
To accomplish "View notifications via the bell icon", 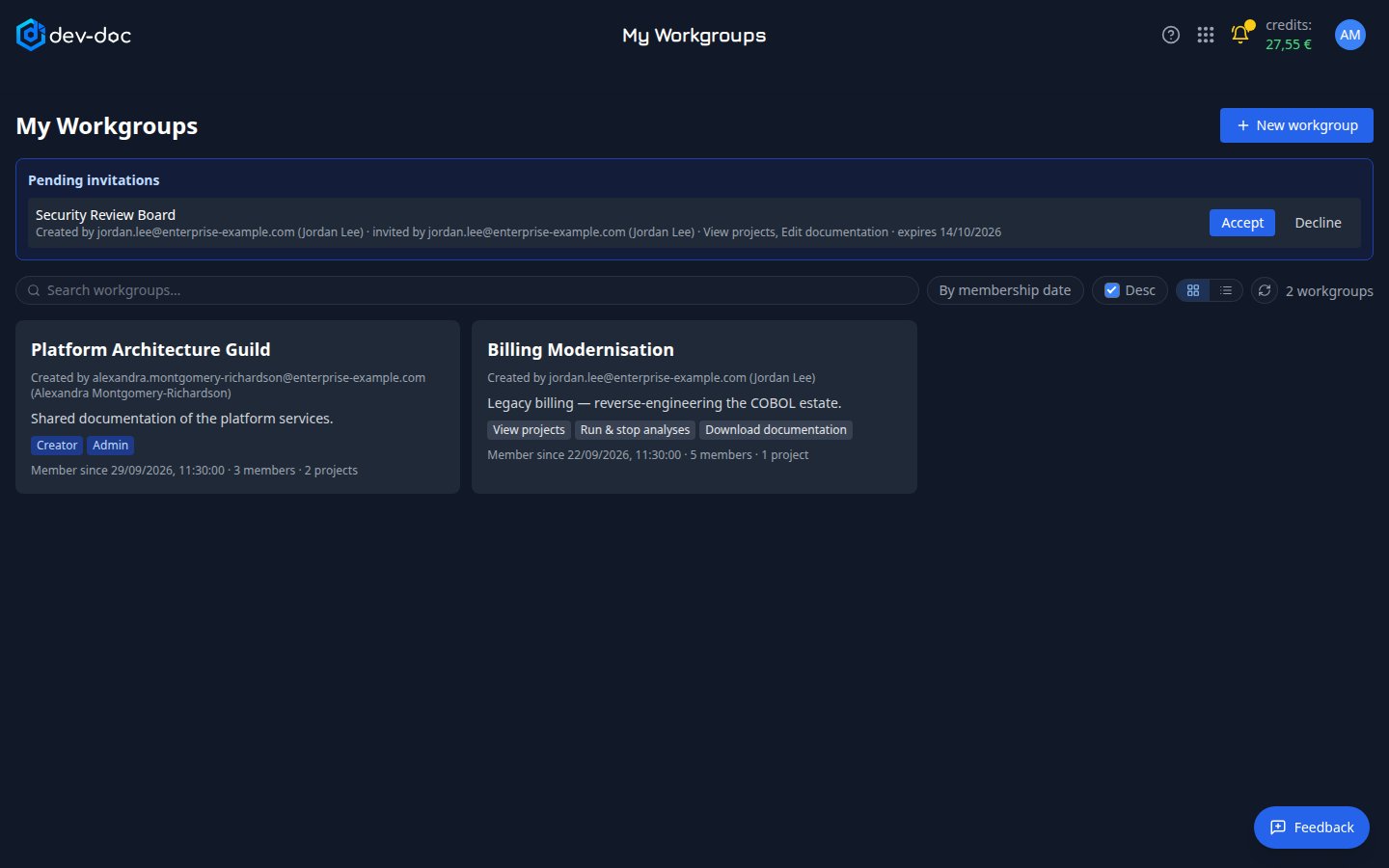I will pos(1240,35).
